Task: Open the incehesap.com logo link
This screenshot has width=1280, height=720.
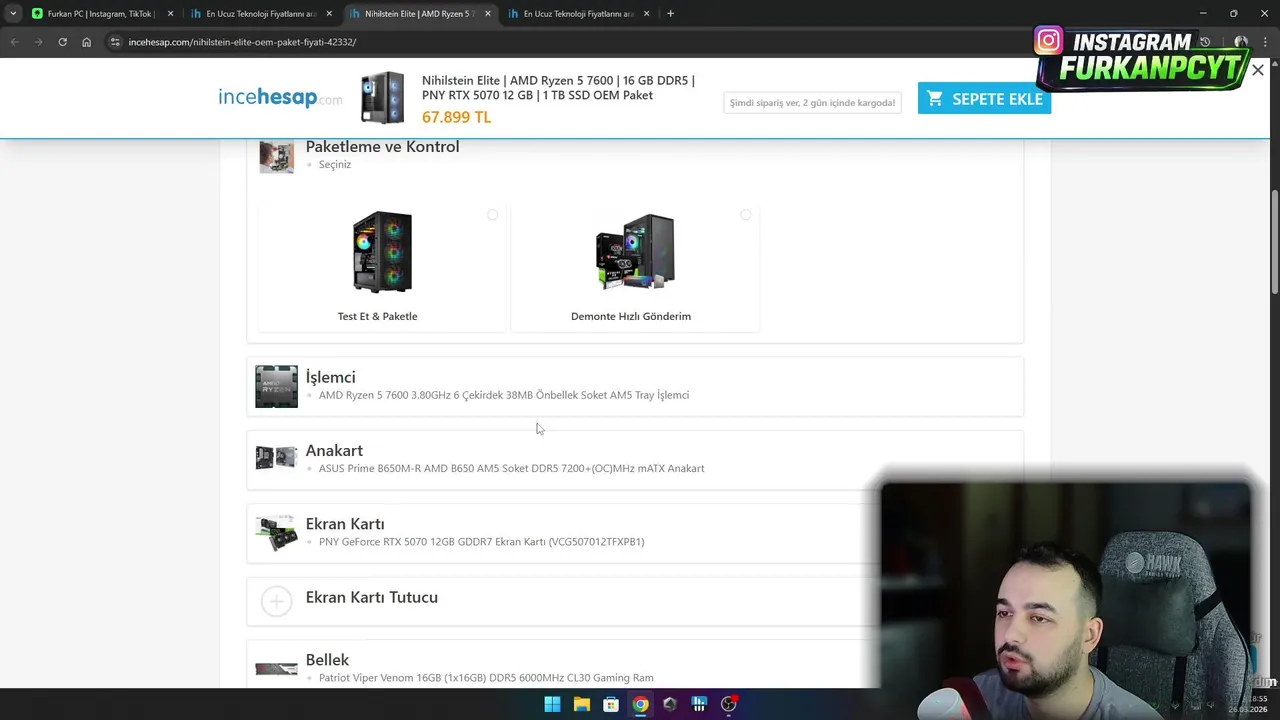Action: tap(280, 98)
